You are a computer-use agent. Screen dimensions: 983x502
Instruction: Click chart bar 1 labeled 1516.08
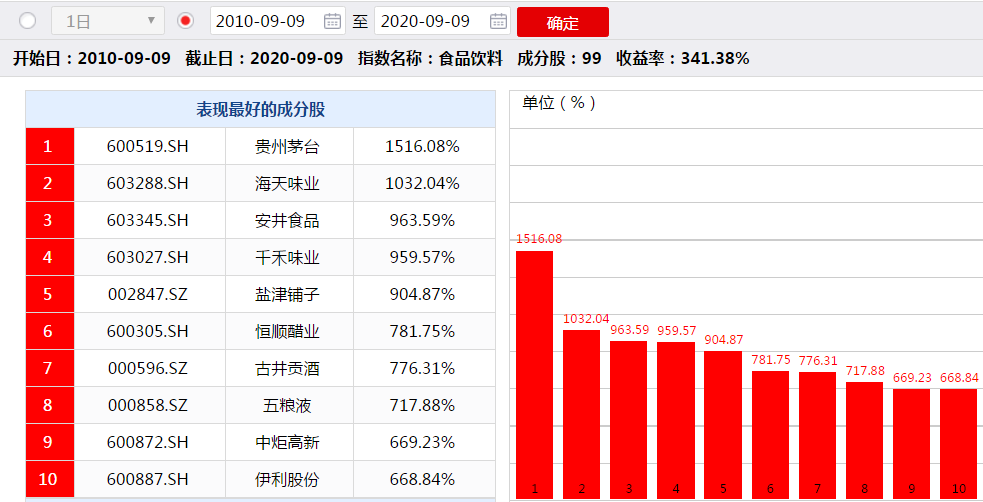(534, 375)
